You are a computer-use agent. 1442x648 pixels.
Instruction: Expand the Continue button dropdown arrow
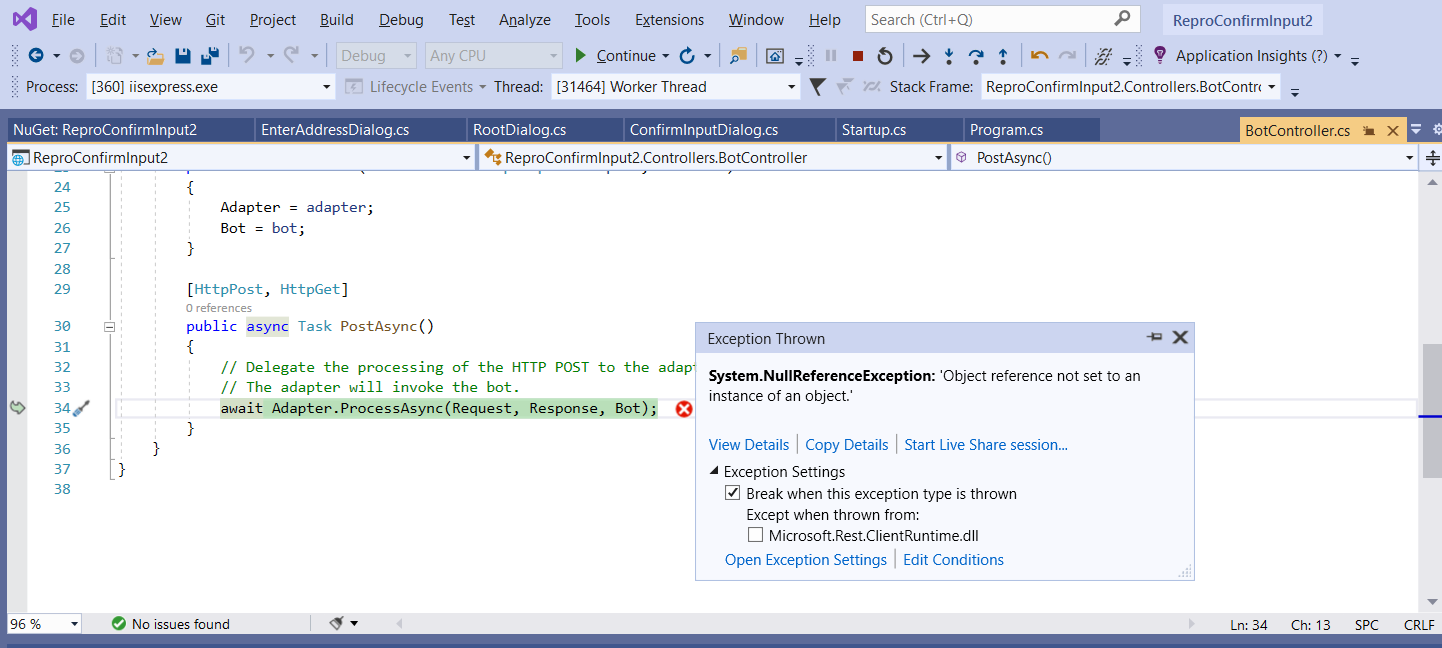point(664,56)
